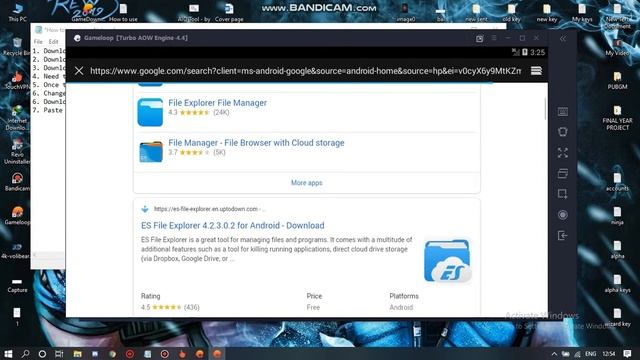Image resolution: width=640 pixels, height=360 pixels.
Task: Select the My keys desktop file
Action: pos(582,12)
